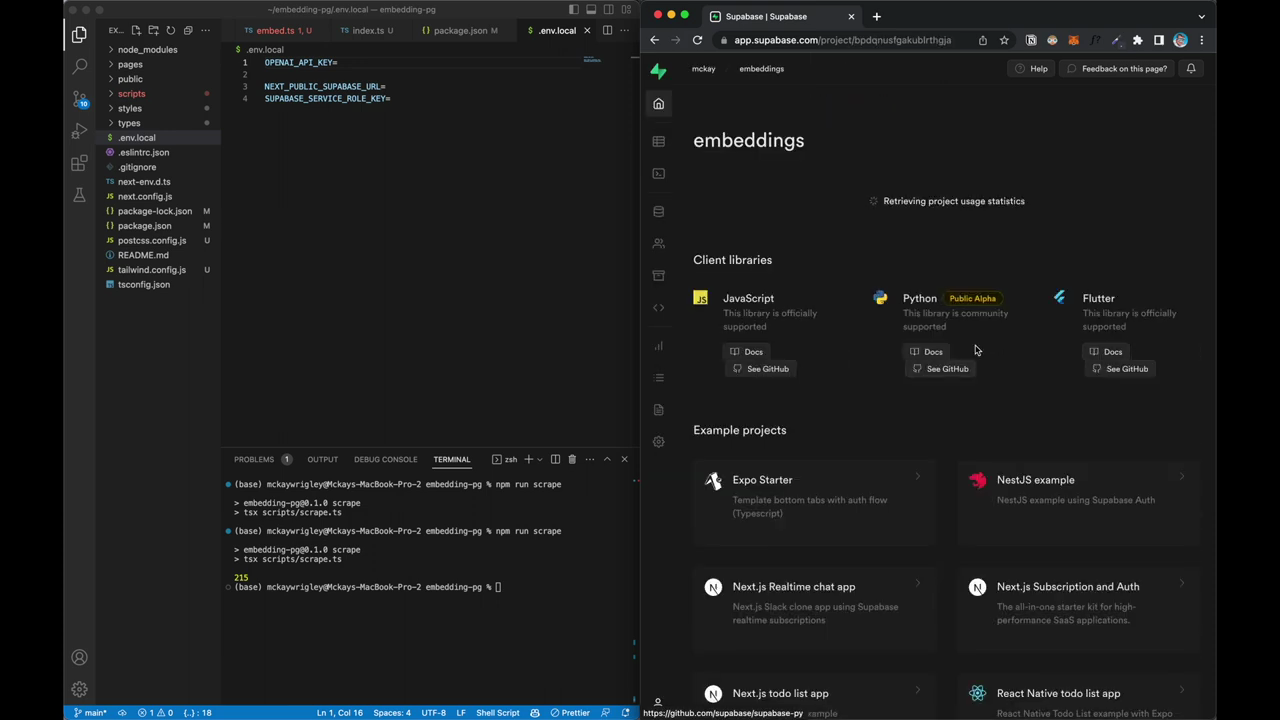Switch to embed.ts editor tab
The image size is (1280, 720).
276,31
